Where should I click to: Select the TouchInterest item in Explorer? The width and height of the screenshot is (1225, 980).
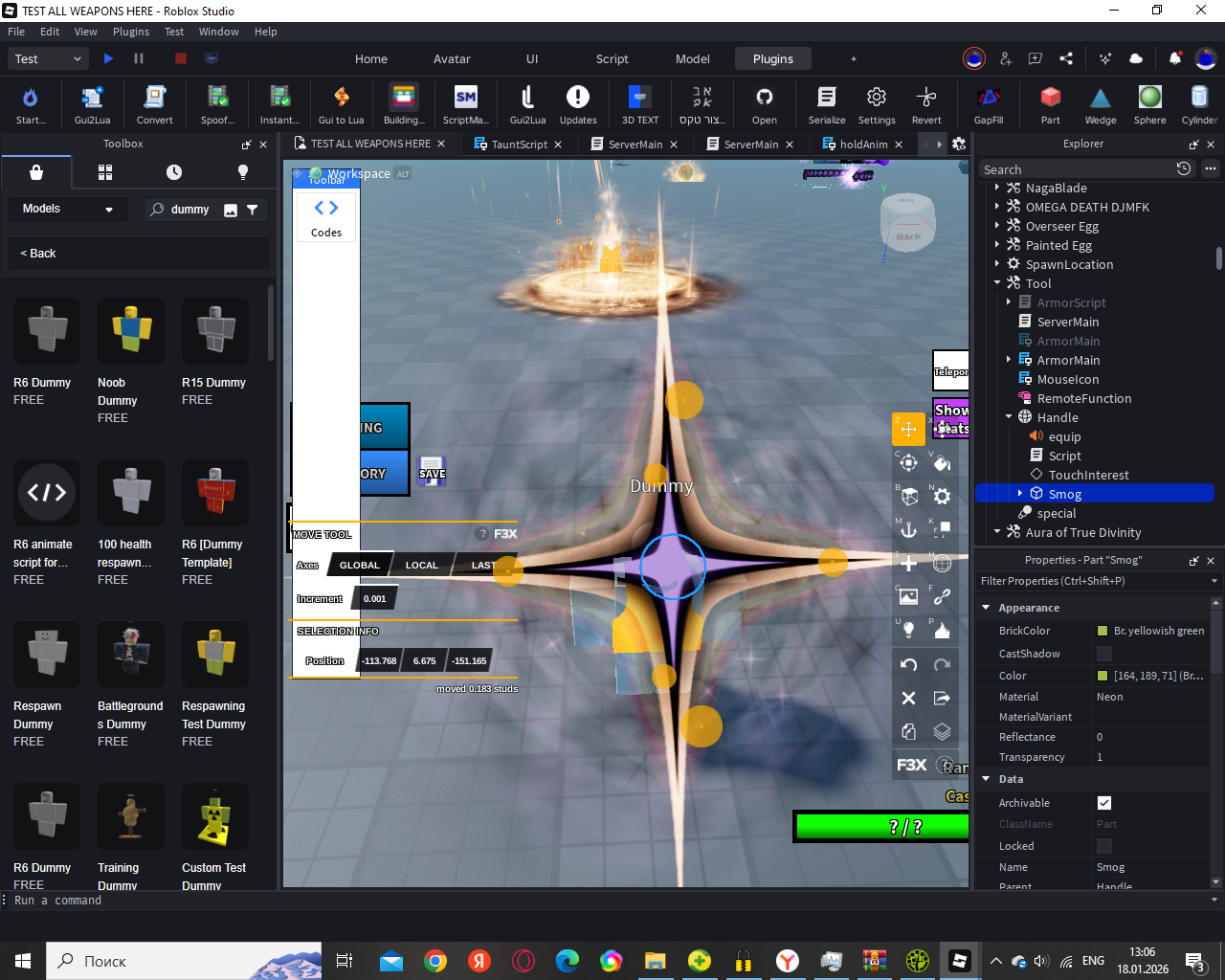tap(1088, 475)
